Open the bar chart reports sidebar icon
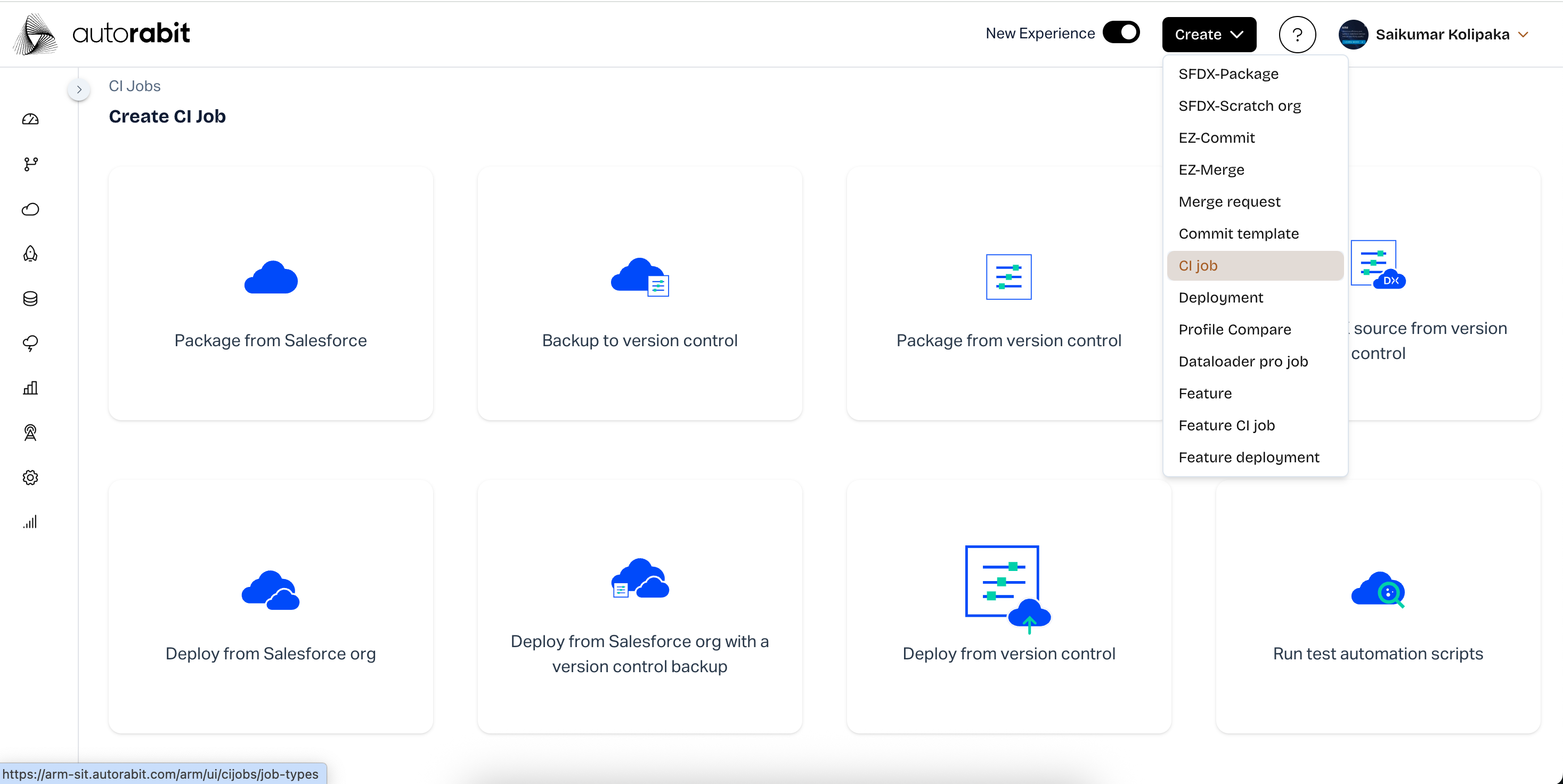 point(30,388)
